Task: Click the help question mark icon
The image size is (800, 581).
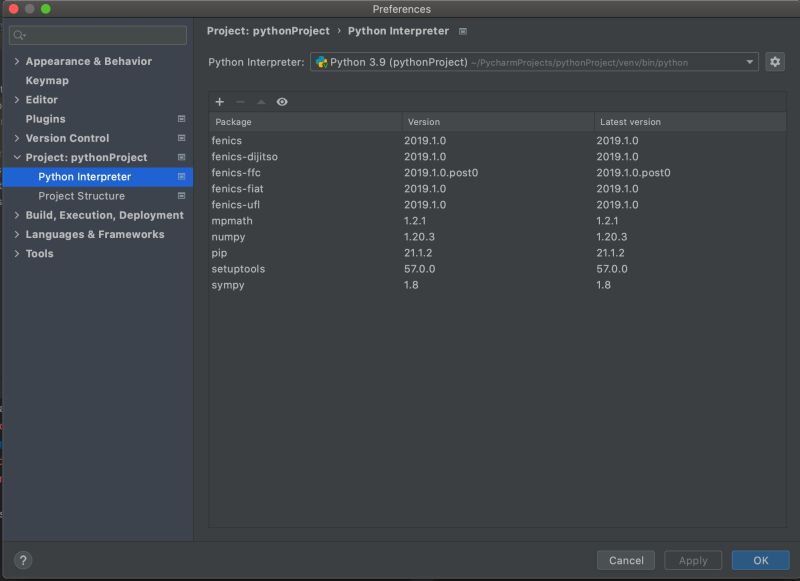Action: click(x=22, y=560)
